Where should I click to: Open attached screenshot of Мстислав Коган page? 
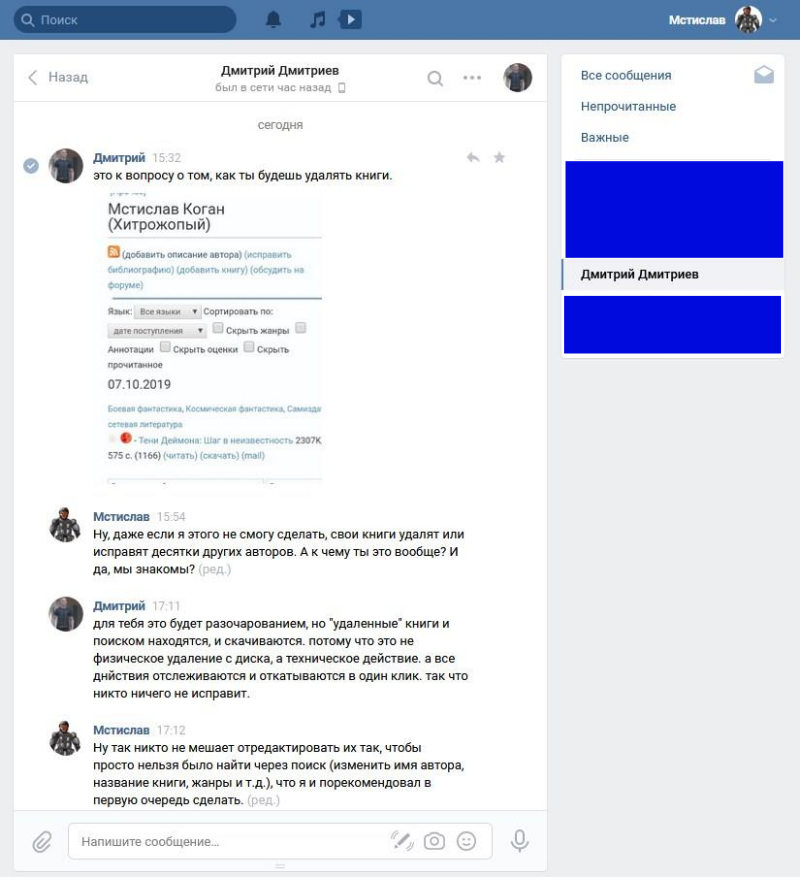tap(214, 337)
